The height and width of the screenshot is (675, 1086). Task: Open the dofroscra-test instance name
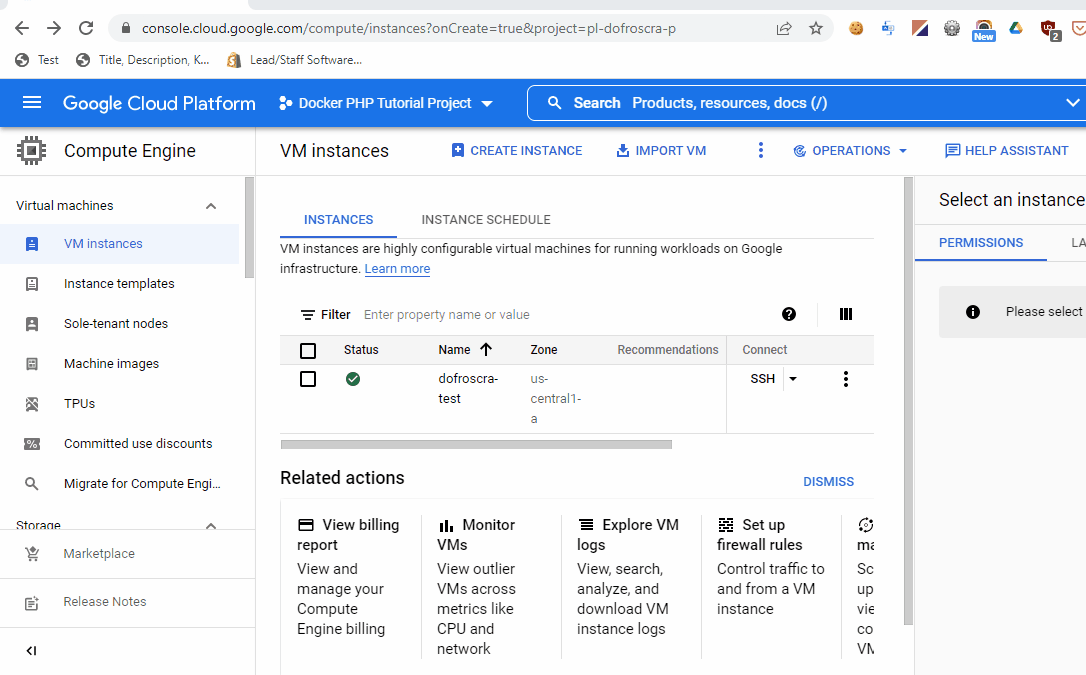click(468, 389)
